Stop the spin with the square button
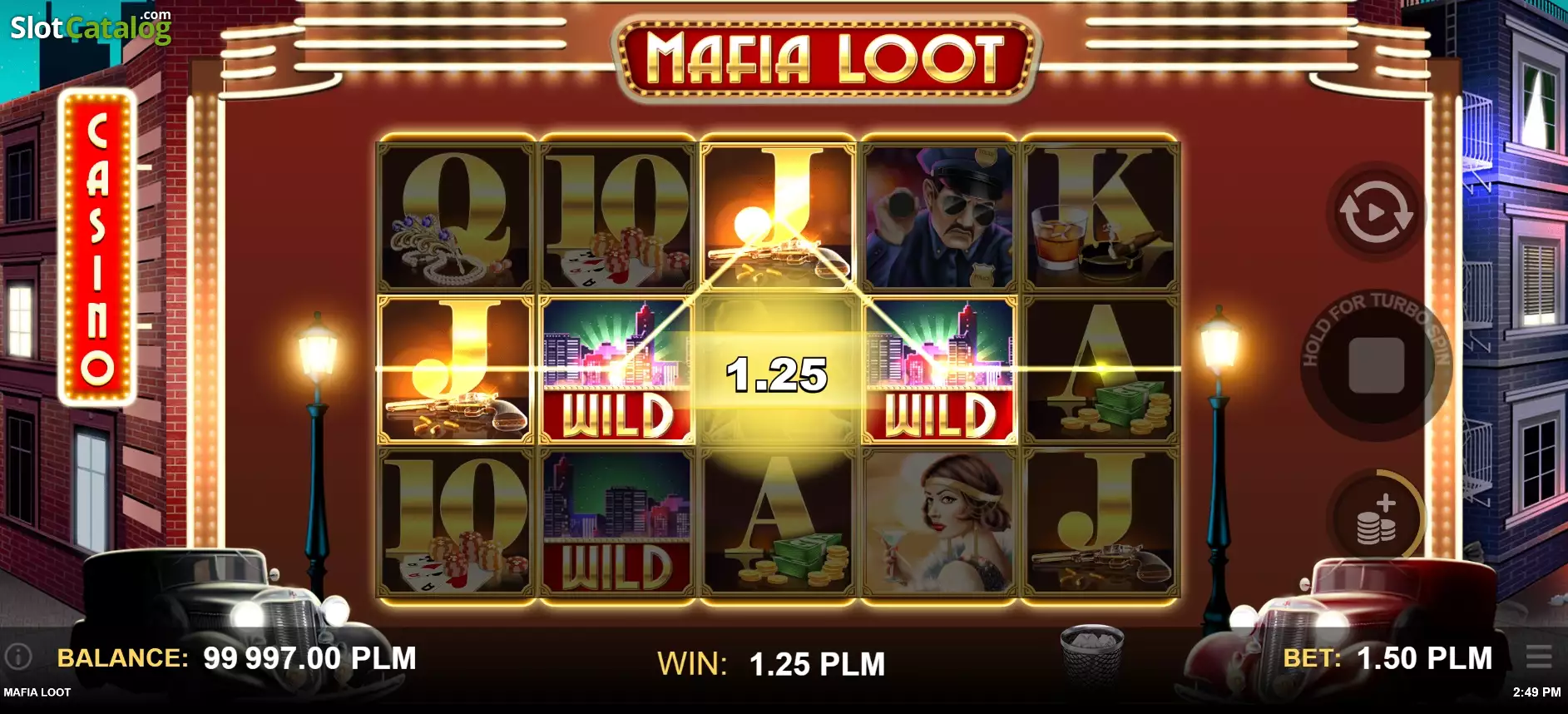Image resolution: width=1568 pixels, height=714 pixels. 1376,365
